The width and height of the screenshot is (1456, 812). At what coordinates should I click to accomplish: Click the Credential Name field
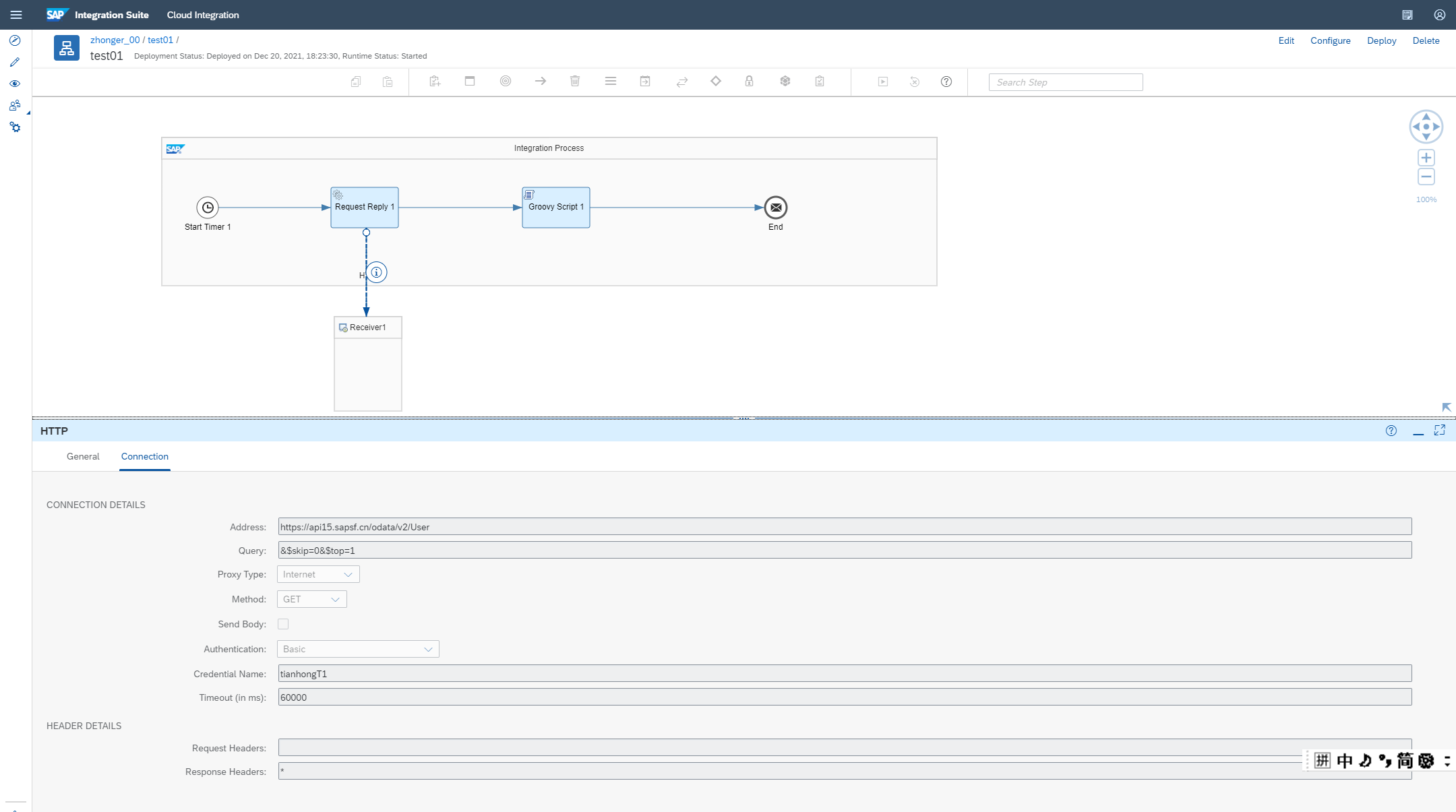click(845, 673)
